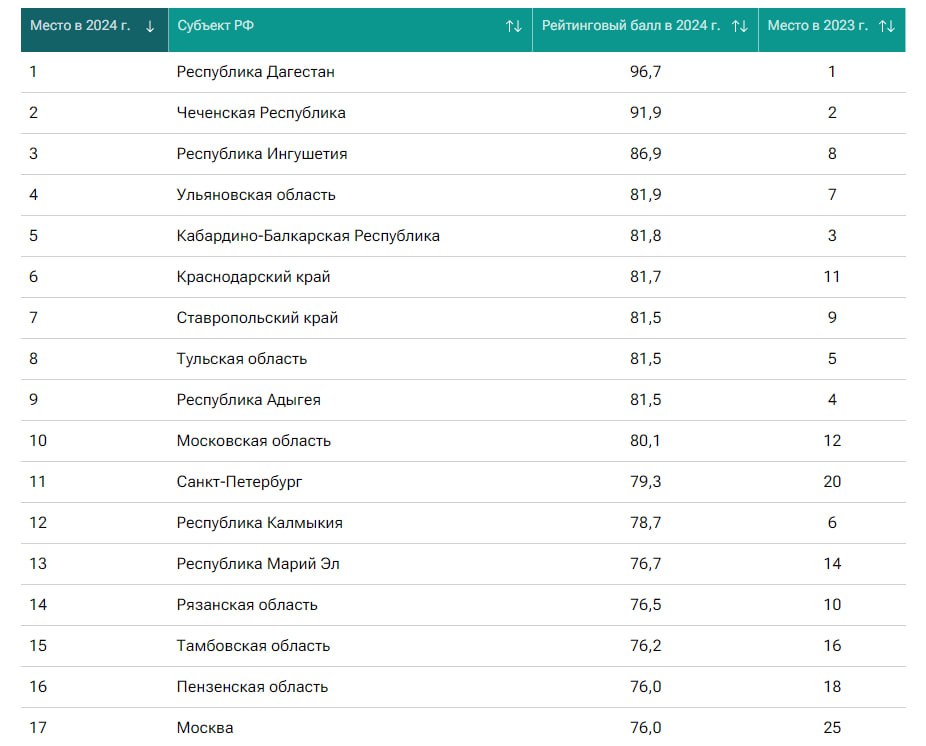Click the 'Тамбовская область' row name
This screenshot has width=926, height=746.
253,646
